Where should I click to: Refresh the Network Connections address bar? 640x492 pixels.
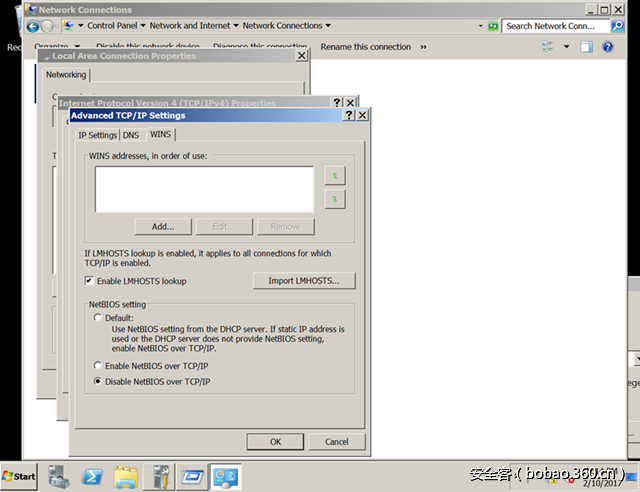tap(493, 26)
